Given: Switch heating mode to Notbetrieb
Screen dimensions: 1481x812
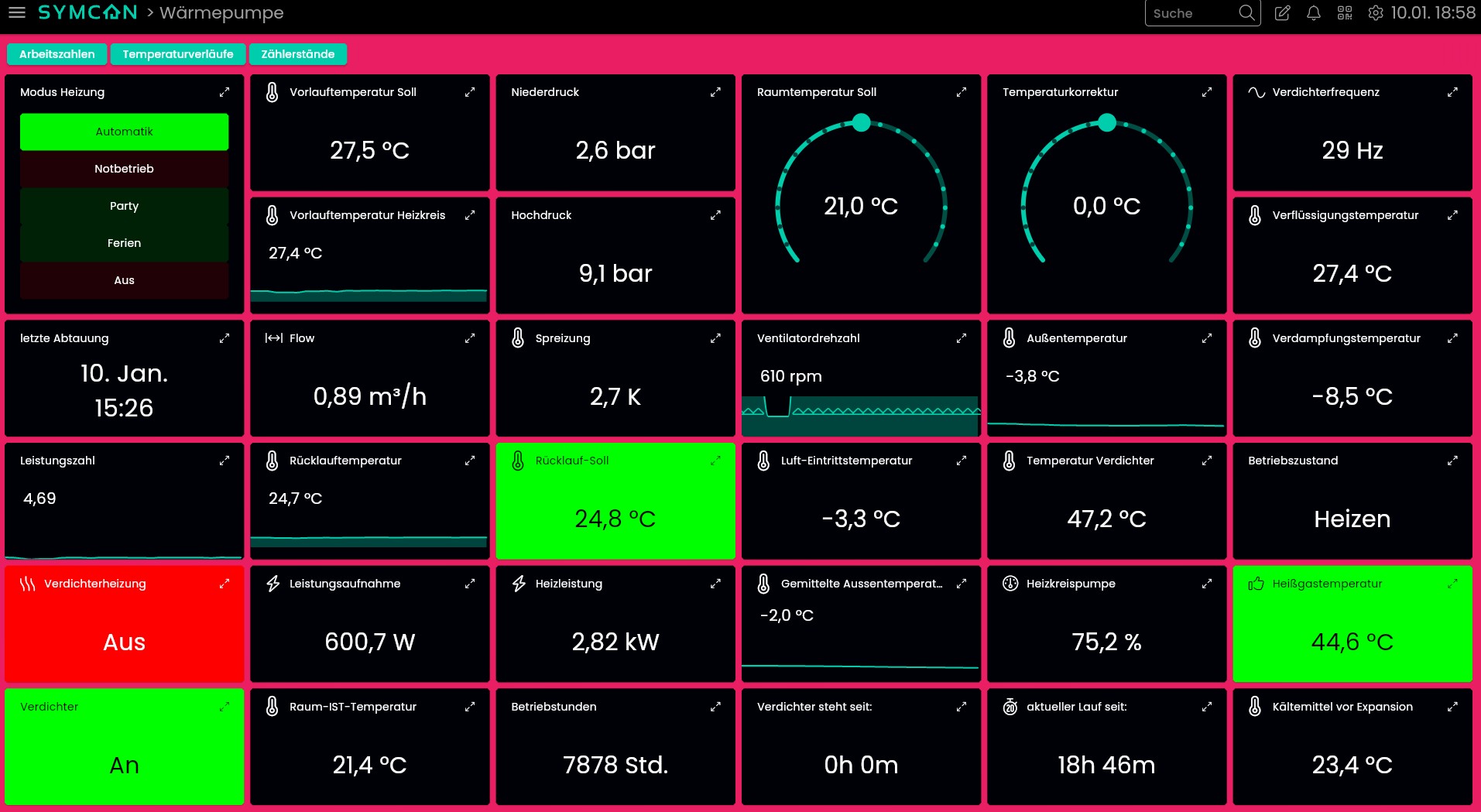Looking at the screenshot, I should pos(124,169).
